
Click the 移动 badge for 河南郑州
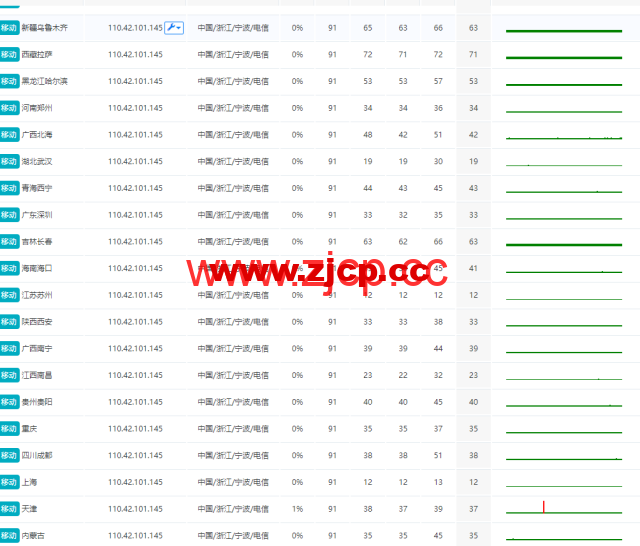(9, 108)
